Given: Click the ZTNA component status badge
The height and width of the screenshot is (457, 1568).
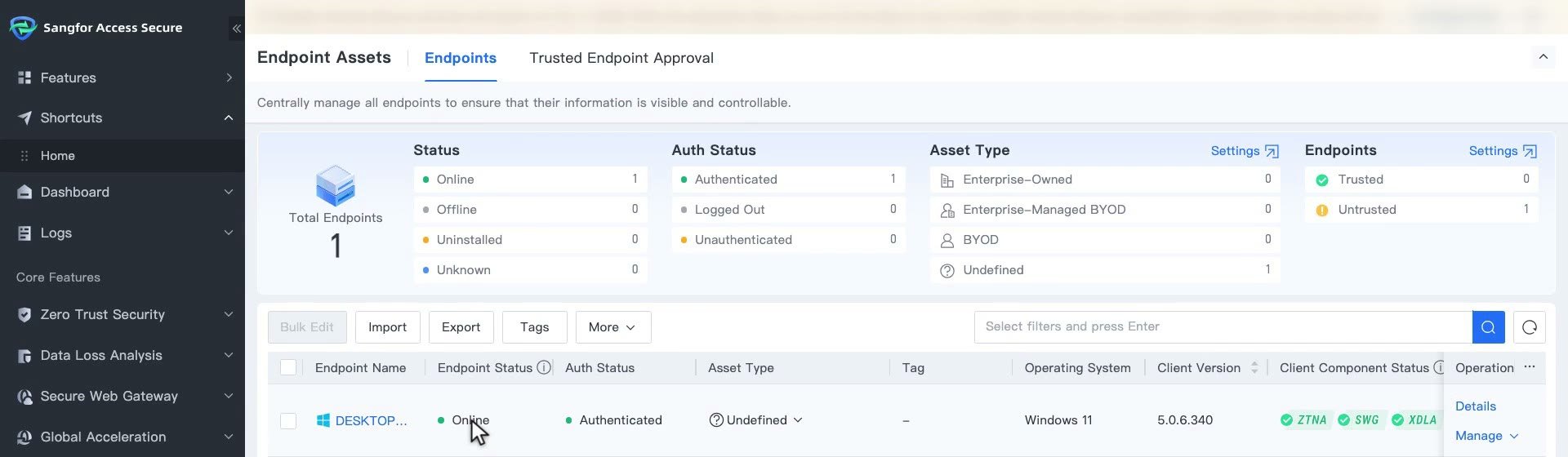Looking at the screenshot, I should (1305, 420).
